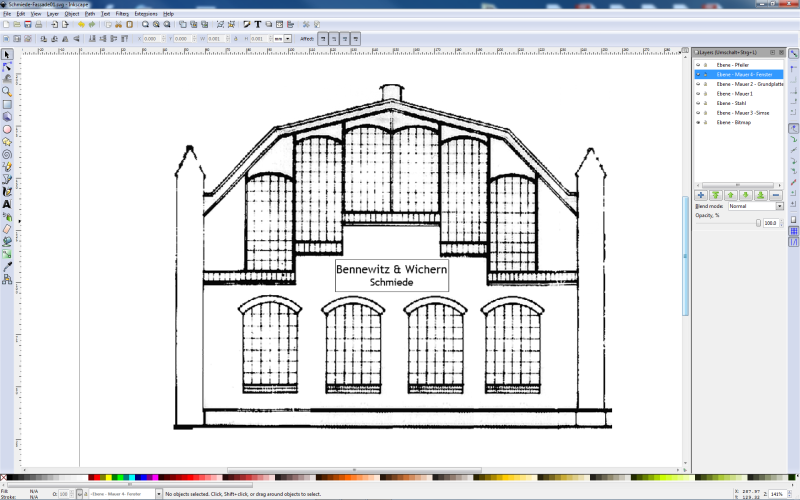The width and height of the screenshot is (800, 500).
Task: Toggle the width/height ratio lock
Action: pyautogui.click(x=236, y=39)
